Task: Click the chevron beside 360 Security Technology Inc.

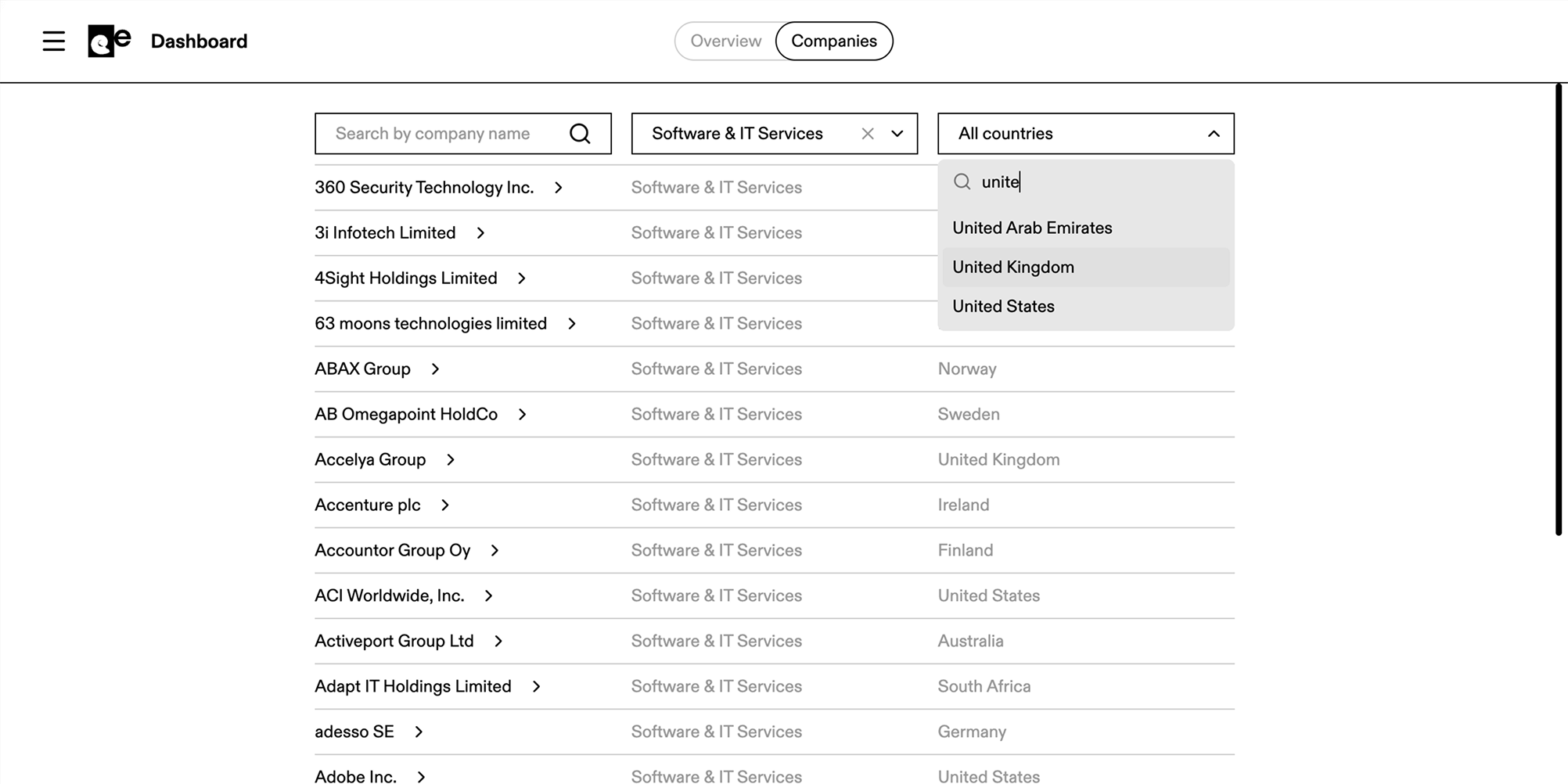Action: [x=558, y=187]
